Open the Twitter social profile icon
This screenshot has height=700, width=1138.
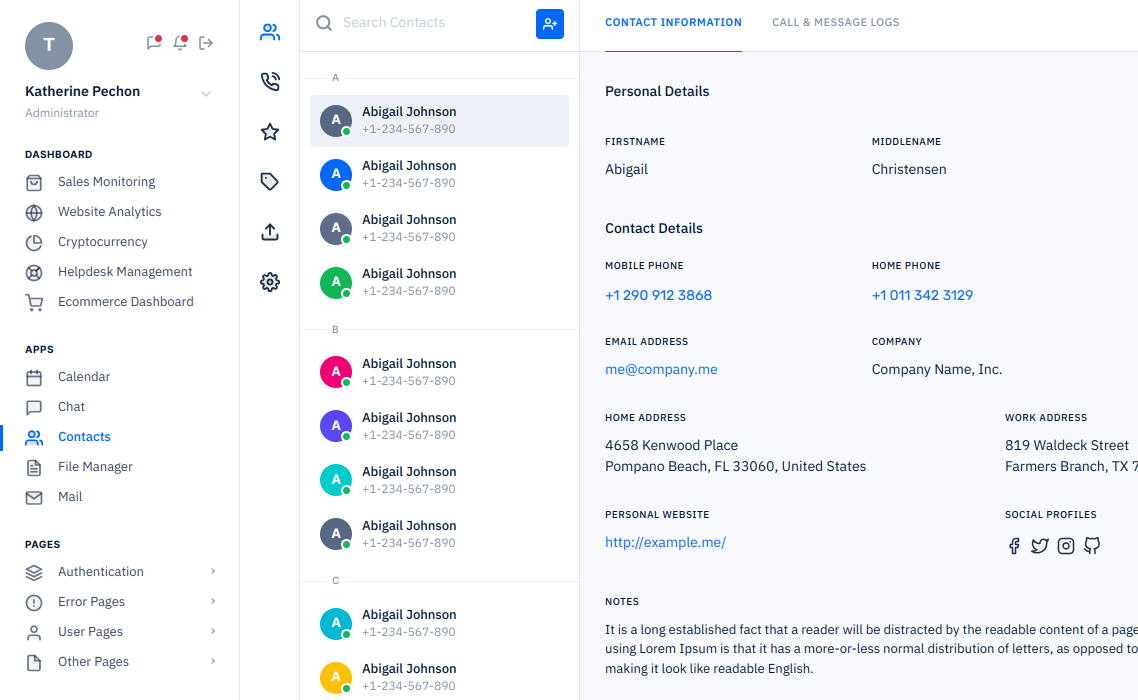click(x=1040, y=546)
